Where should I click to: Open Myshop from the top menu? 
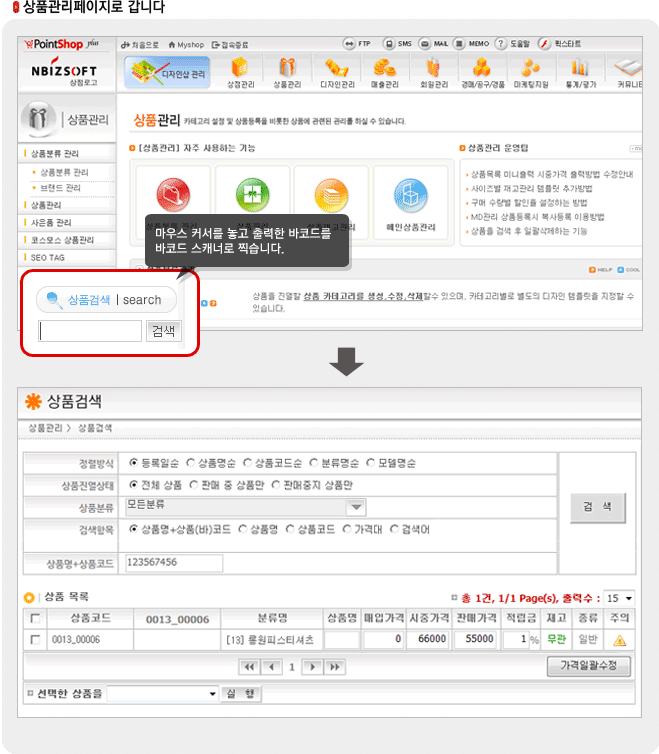[x=186, y=45]
